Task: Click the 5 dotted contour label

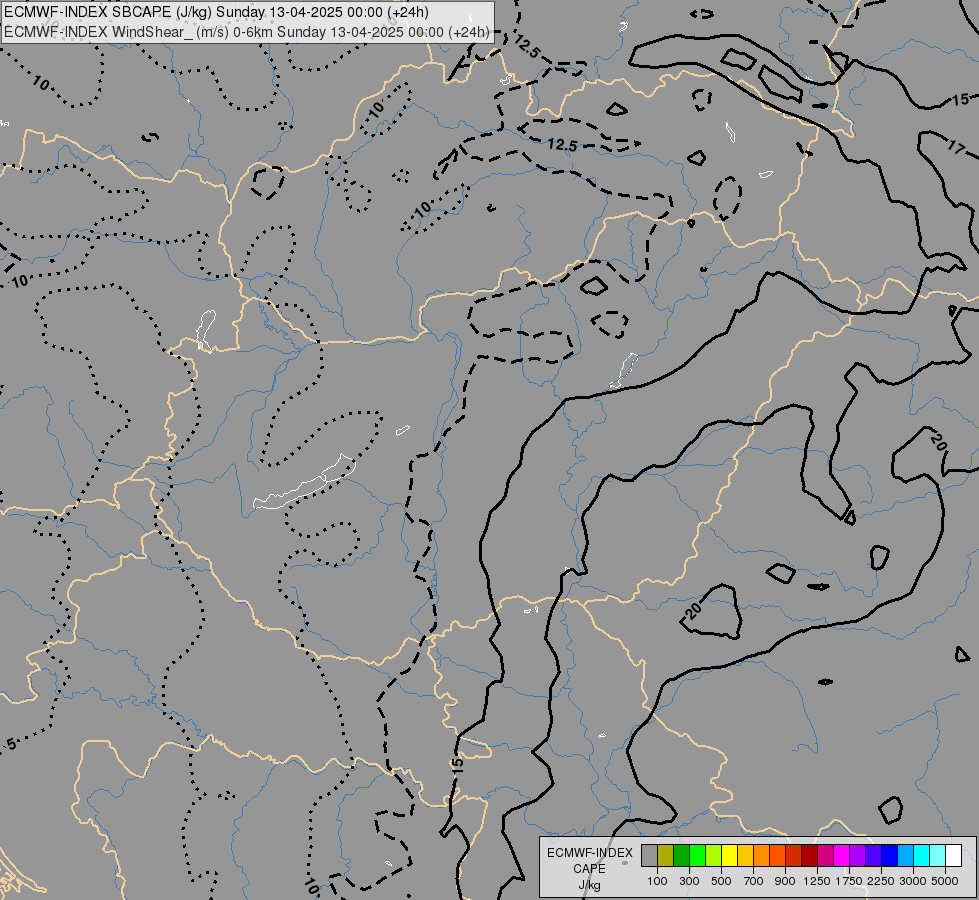Action: point(11,744)
